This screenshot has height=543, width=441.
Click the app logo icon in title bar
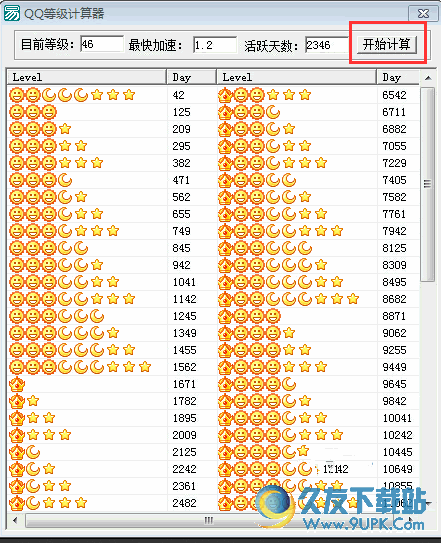(x=11, y=13)
